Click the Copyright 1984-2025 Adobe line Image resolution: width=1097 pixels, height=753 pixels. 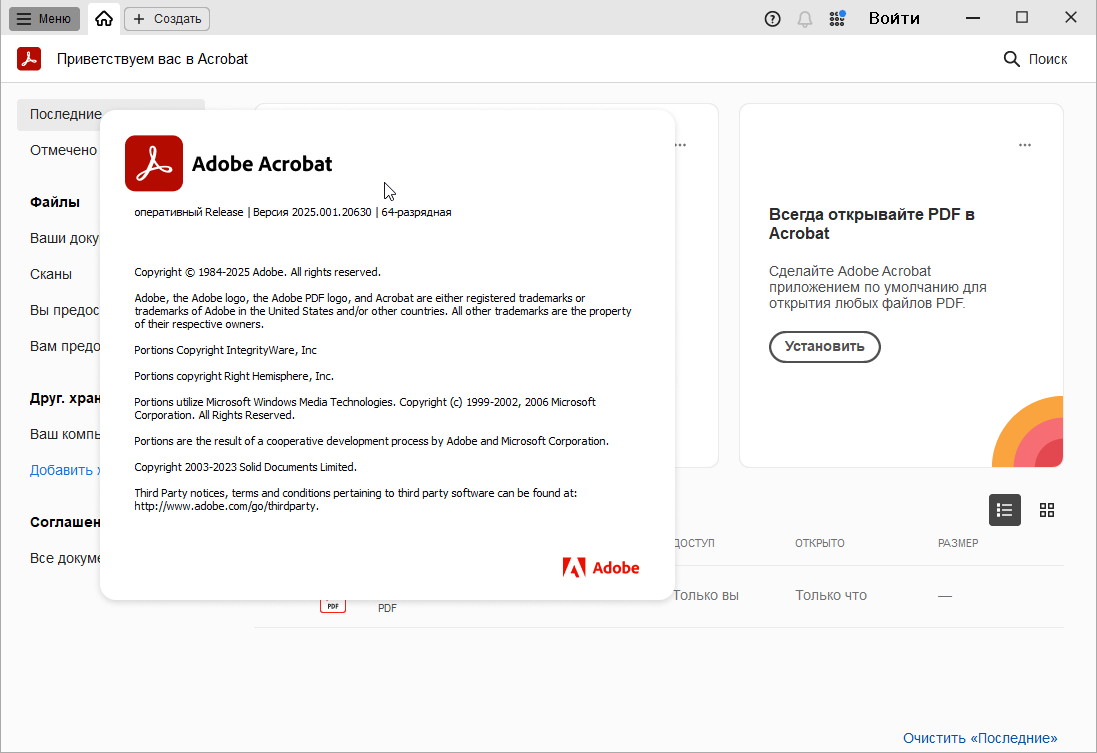(x=257, y=272)
